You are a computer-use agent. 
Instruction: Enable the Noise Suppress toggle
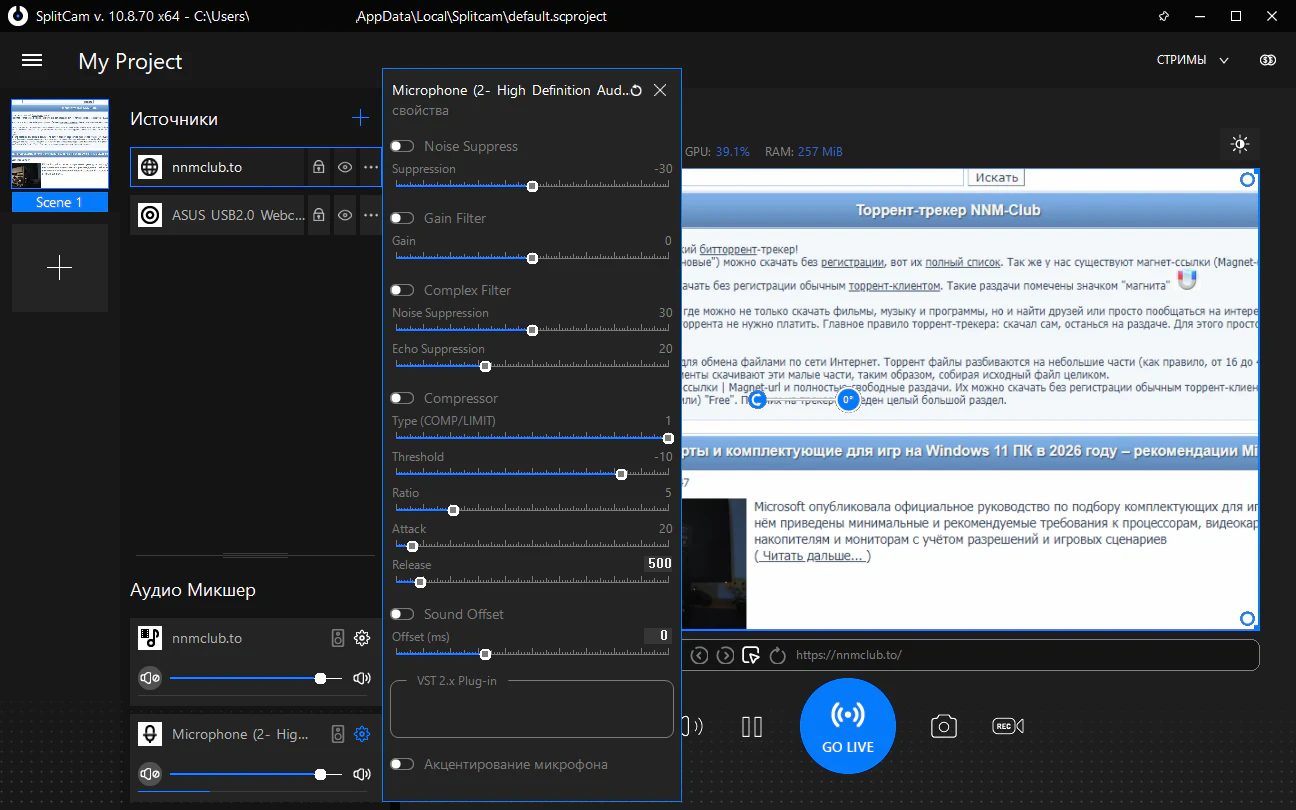pyautogui.click(x=402, y=147)
